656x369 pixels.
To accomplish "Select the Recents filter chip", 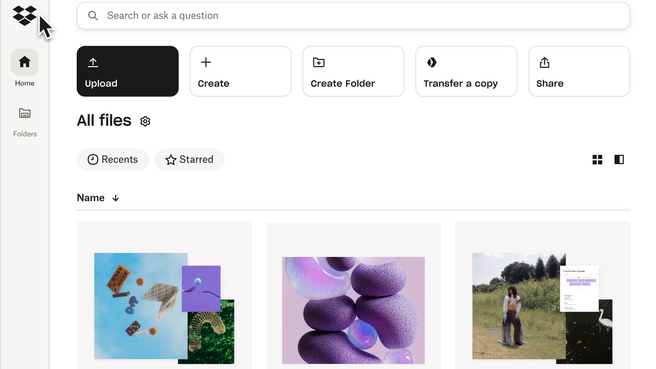I will [x=113, y=159].
